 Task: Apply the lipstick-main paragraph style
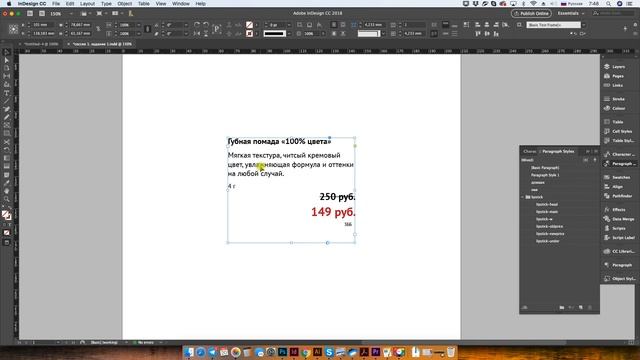click(547, 212)
